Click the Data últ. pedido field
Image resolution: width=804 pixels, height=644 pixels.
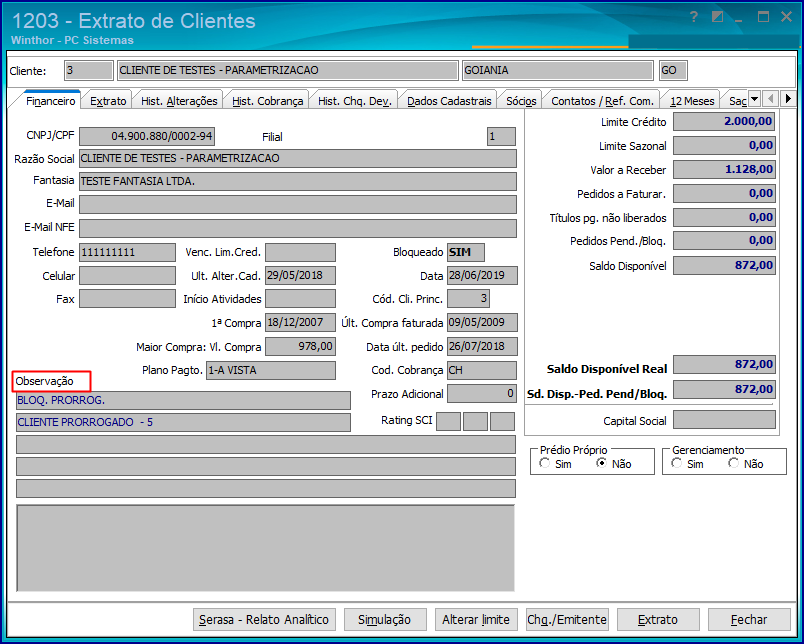[x=482, y=347]
